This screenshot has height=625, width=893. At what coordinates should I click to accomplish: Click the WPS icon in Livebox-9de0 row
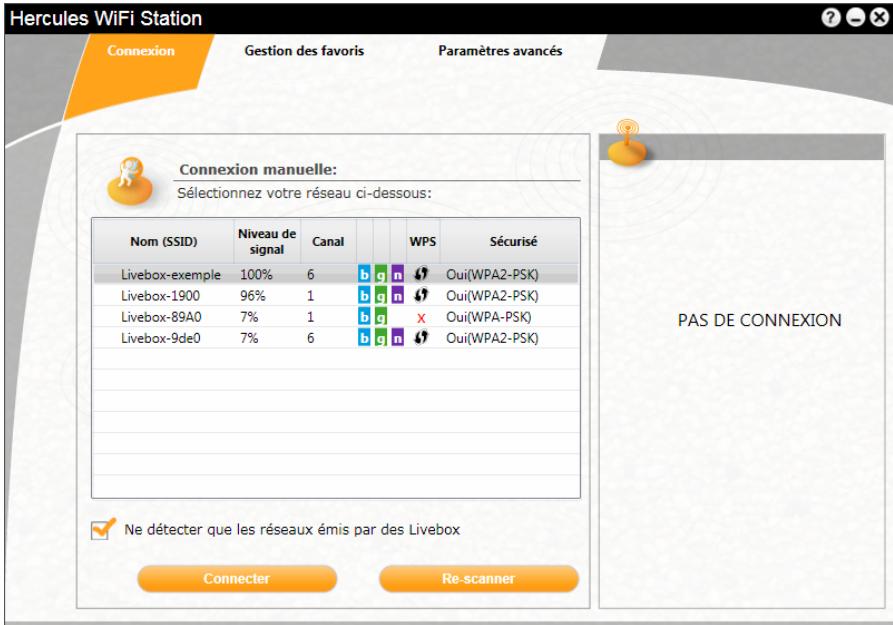pyautogui.click(x=421, y=337)
